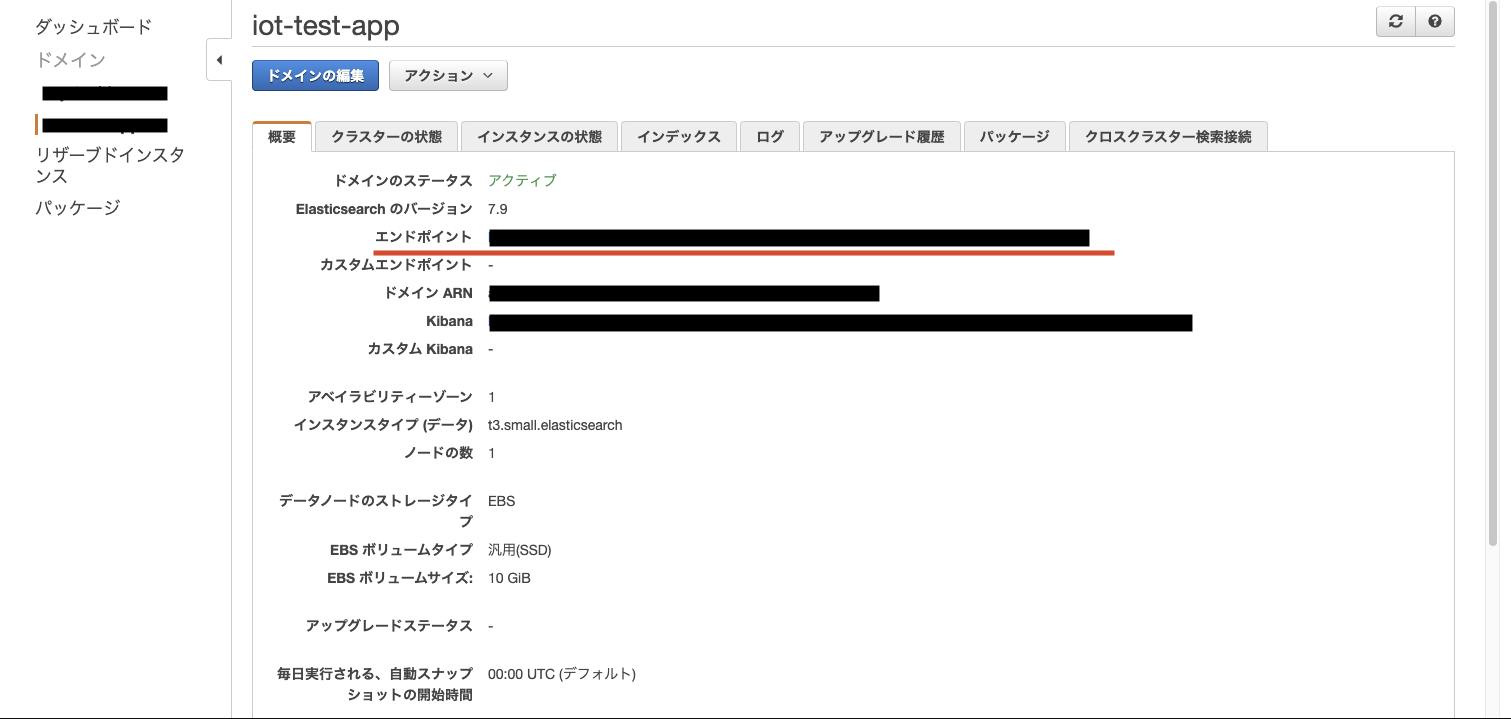Viewport: 1511px width, 719px height.
Task: Click the 00:00 UTC (デフォルト) snapshot time
Action: click(562, 674)
